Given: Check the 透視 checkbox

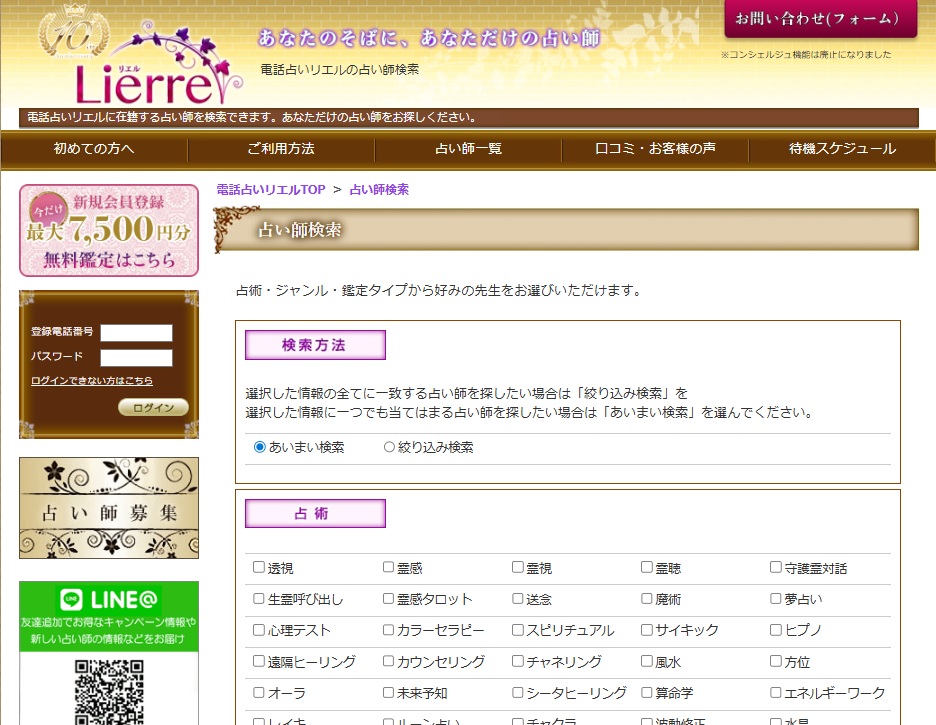Looking at the screenshot, I should point(259,568).
